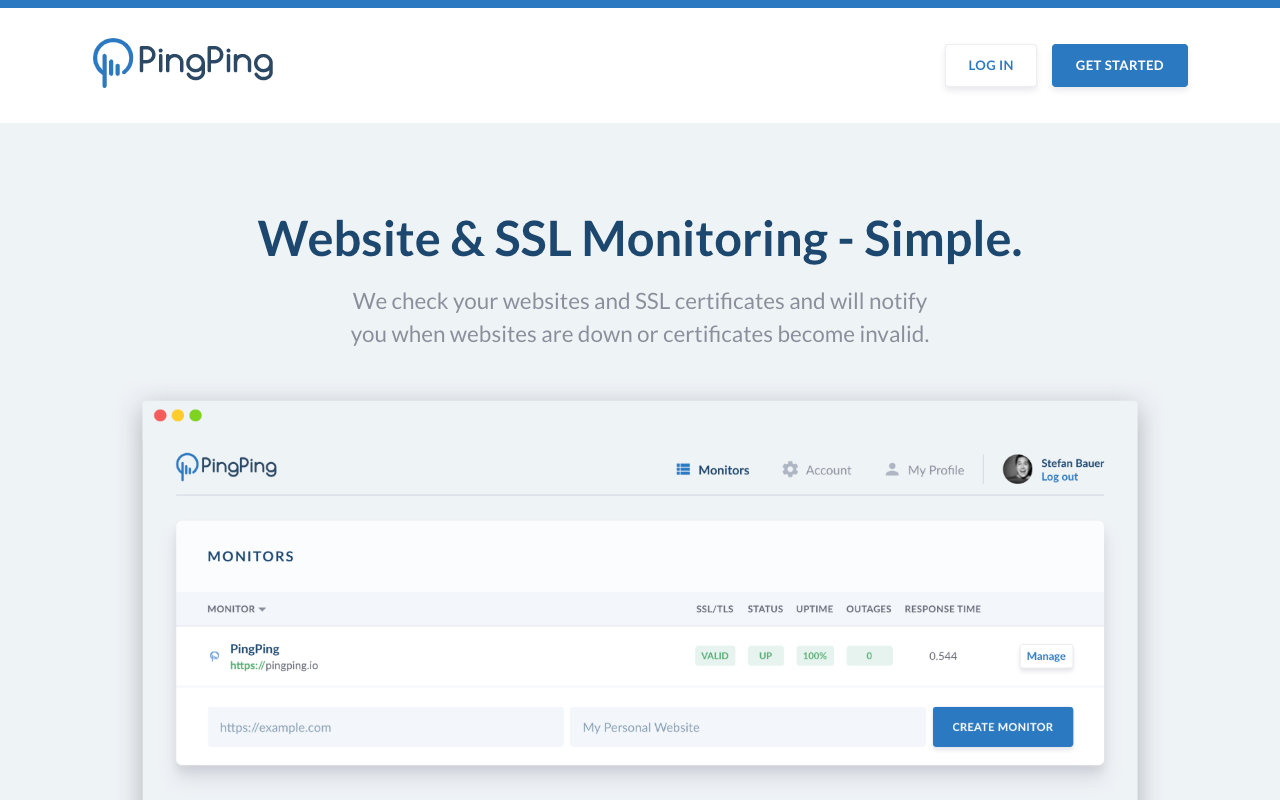Click the STATUS column header
This screenshot has height=800, width=1280.
point(766,609)
